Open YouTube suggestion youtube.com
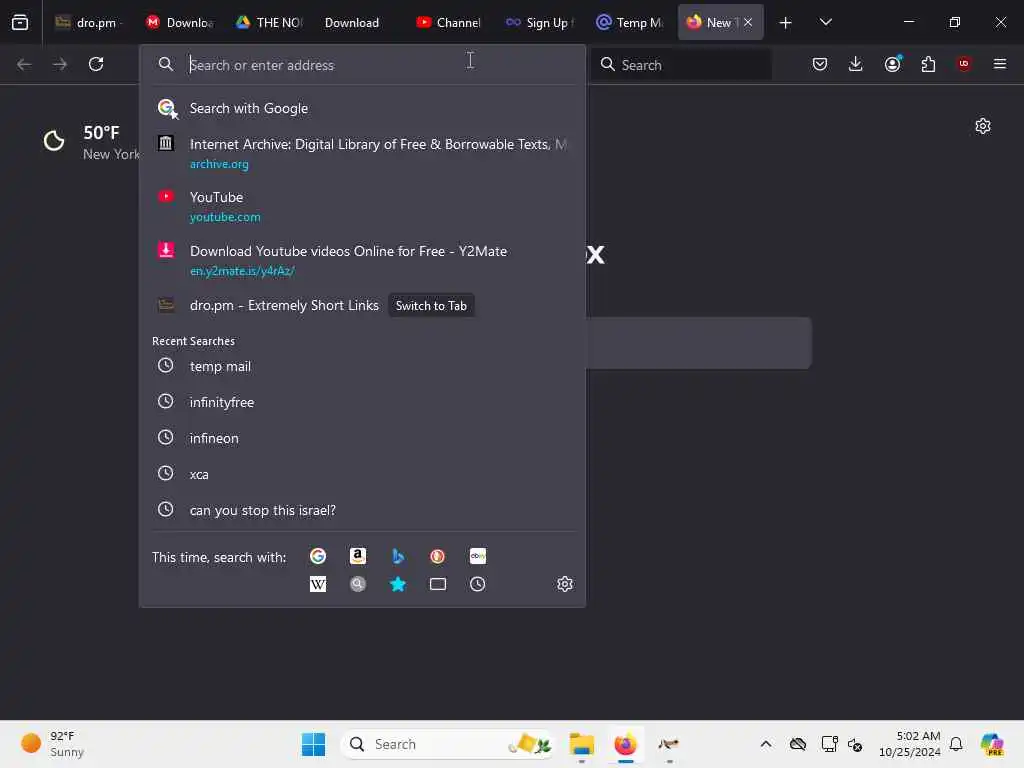1024x768 pixels. pos(362,206)
